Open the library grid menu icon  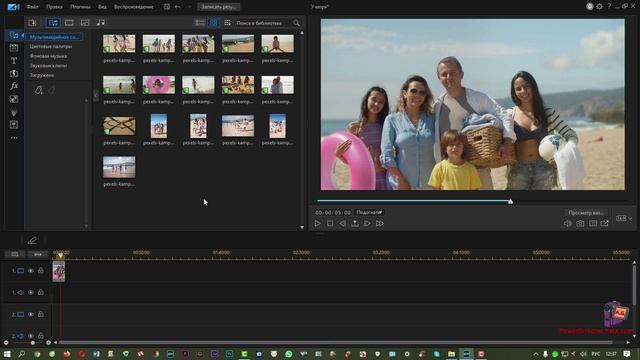click(x=227, y=23)
